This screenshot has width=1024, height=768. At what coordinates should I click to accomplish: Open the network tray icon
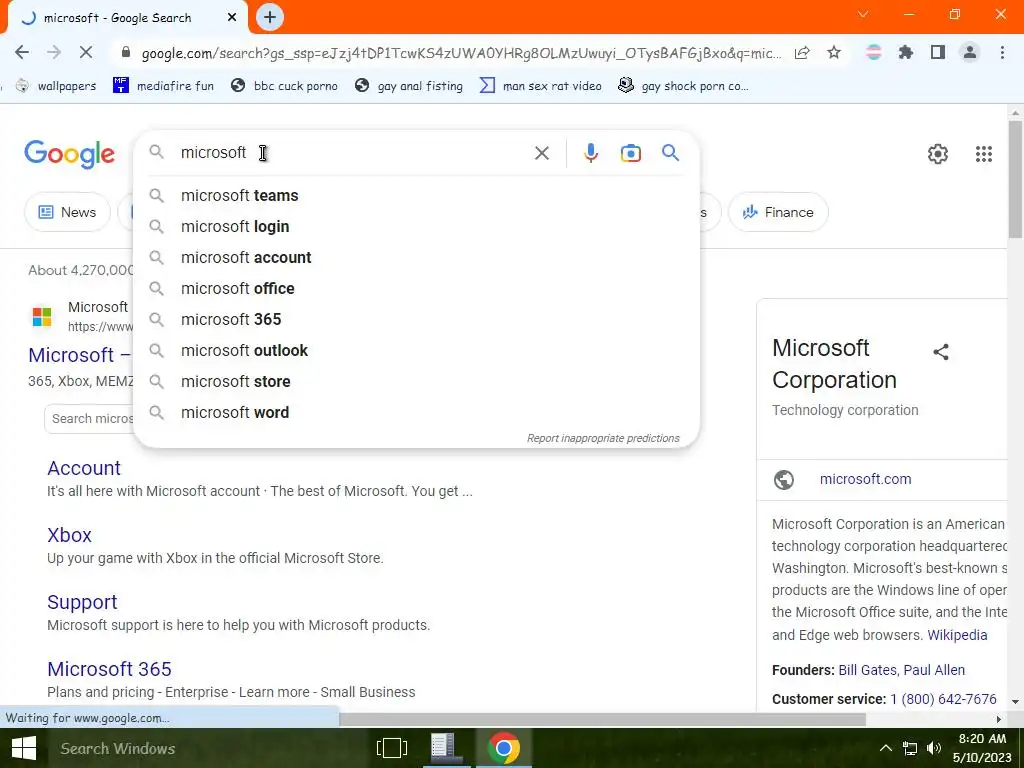[x=910, y=748]
